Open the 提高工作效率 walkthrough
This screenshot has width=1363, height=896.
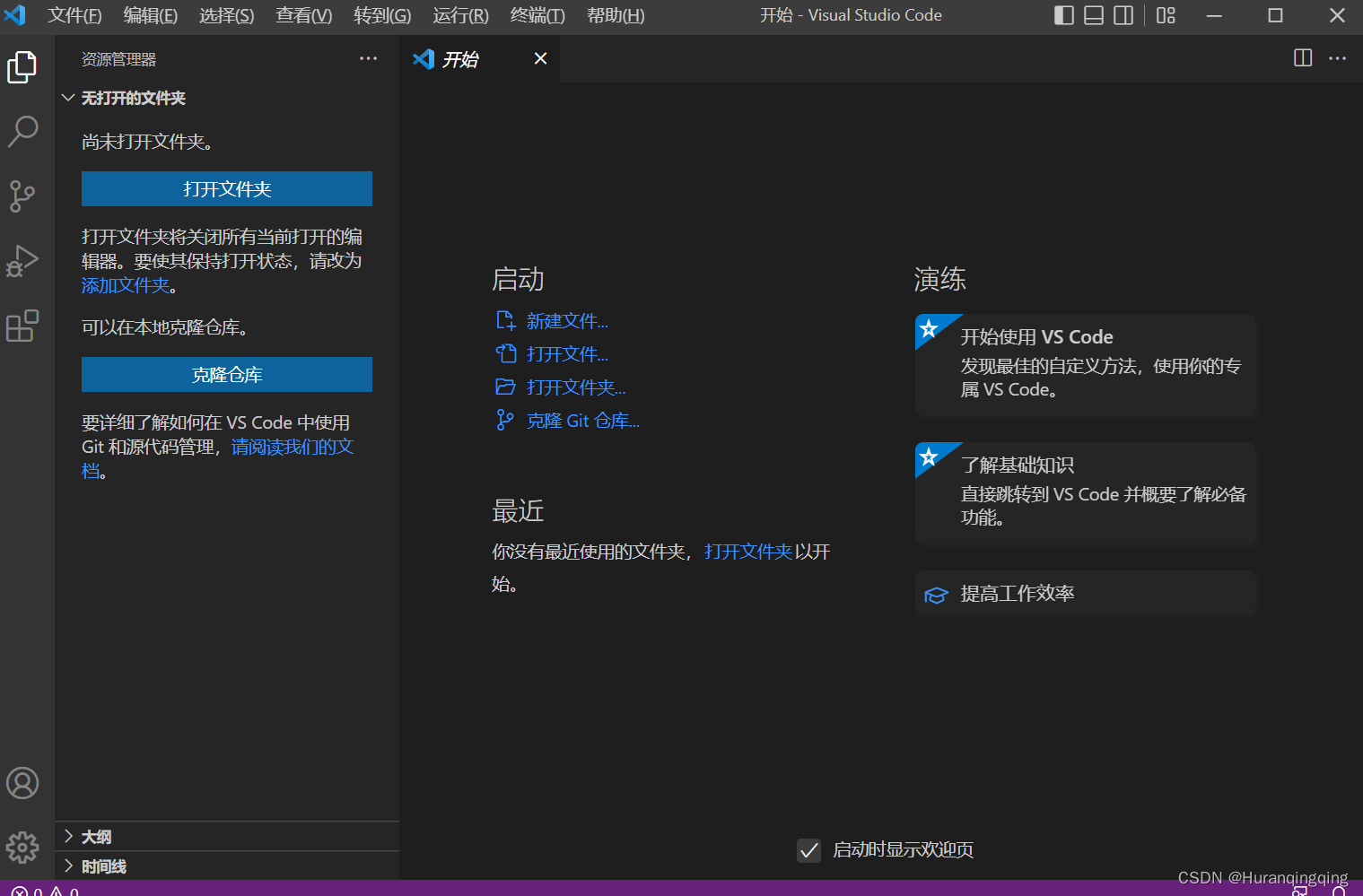(x=1086, y=594)
